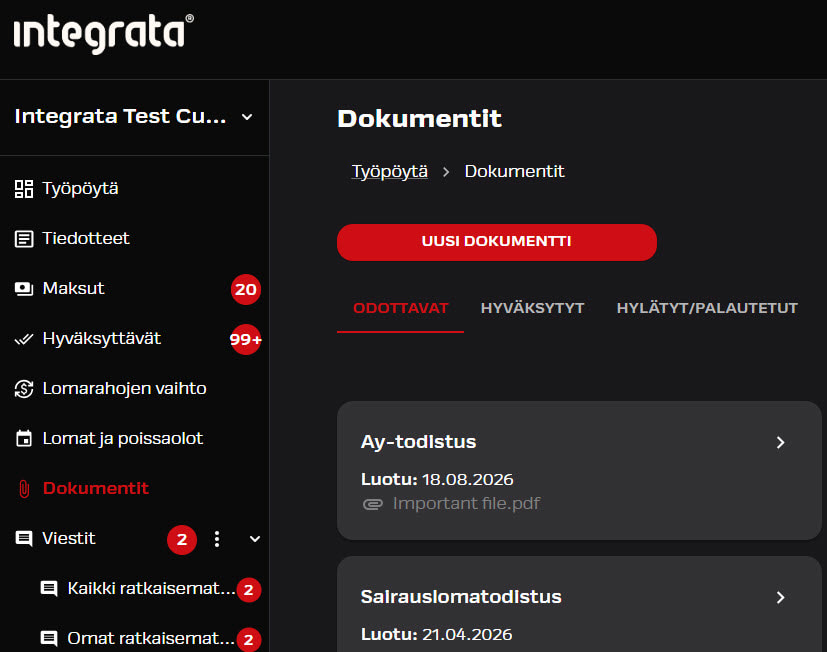Select the Odottavat tab
Image resolution: width=827 pixels, height=652 pixels.
click(x=400, y=308)
